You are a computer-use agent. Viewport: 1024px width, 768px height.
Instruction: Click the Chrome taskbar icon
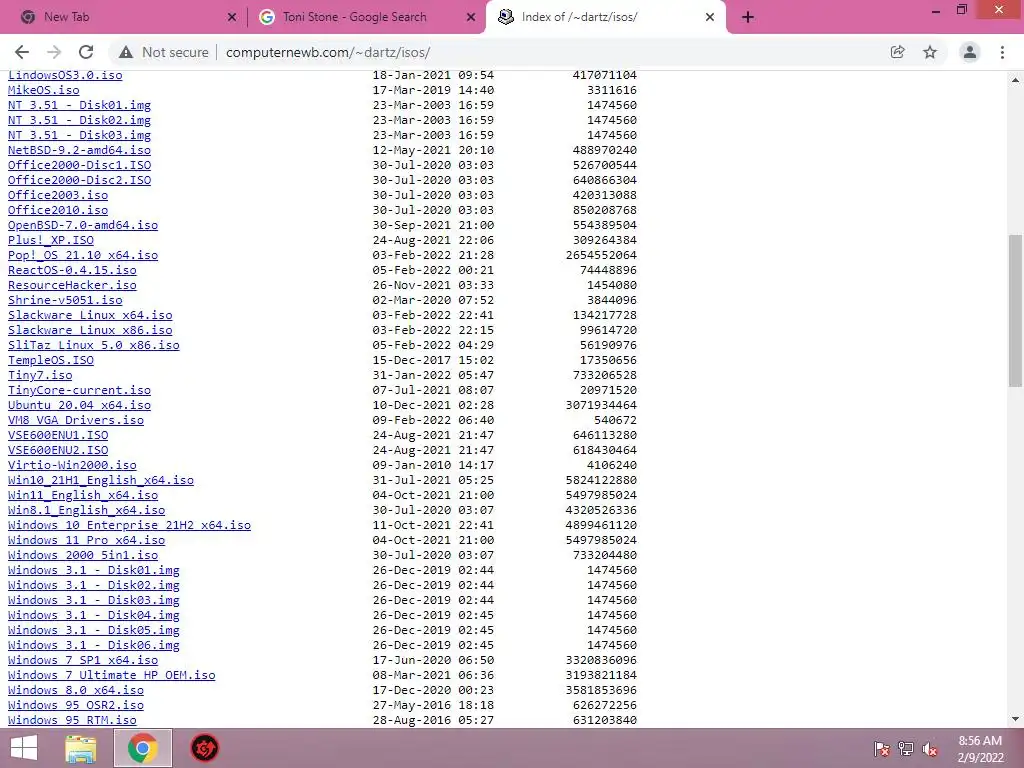142,748
